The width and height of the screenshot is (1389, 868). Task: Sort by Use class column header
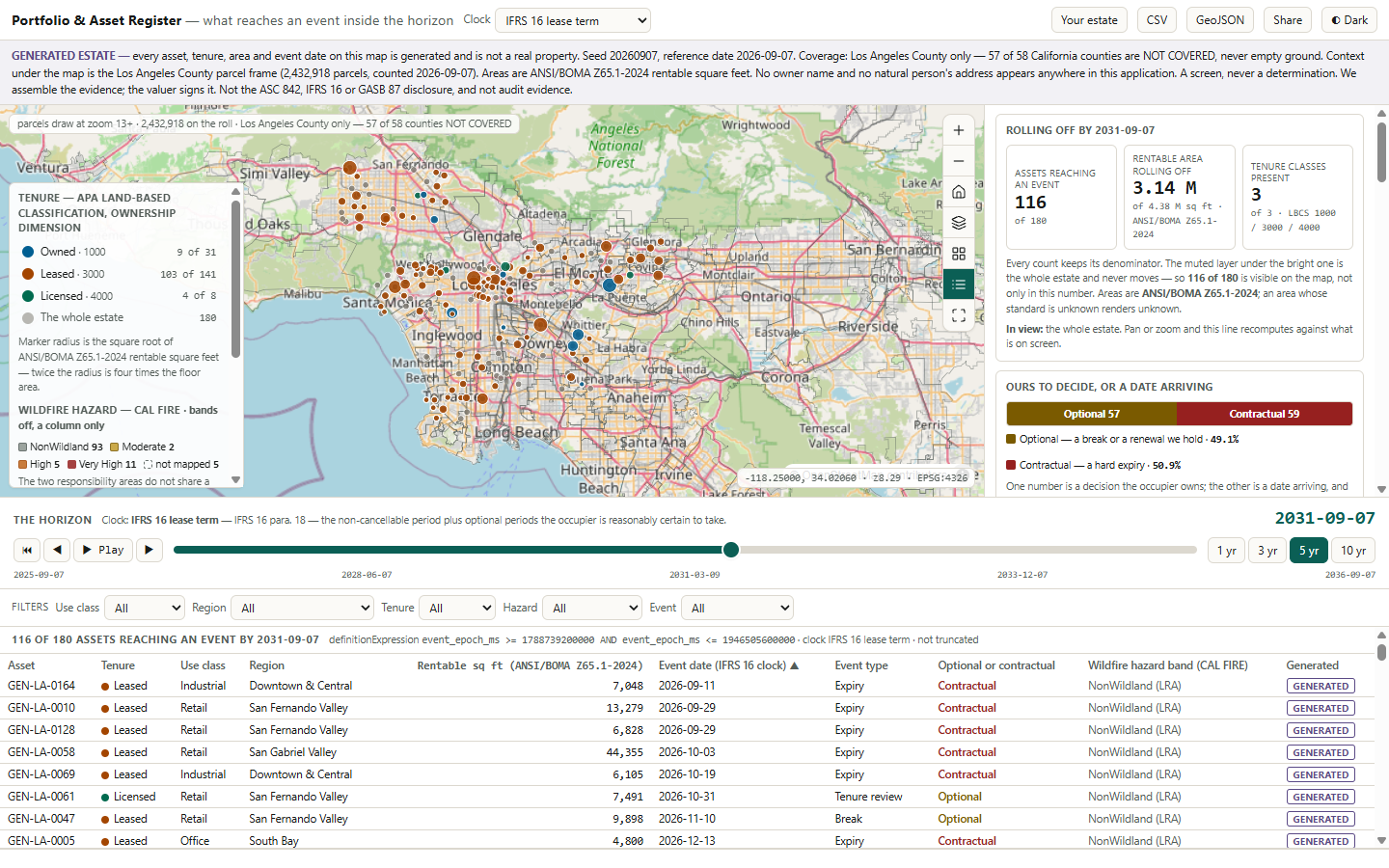(x=203, y=665)
